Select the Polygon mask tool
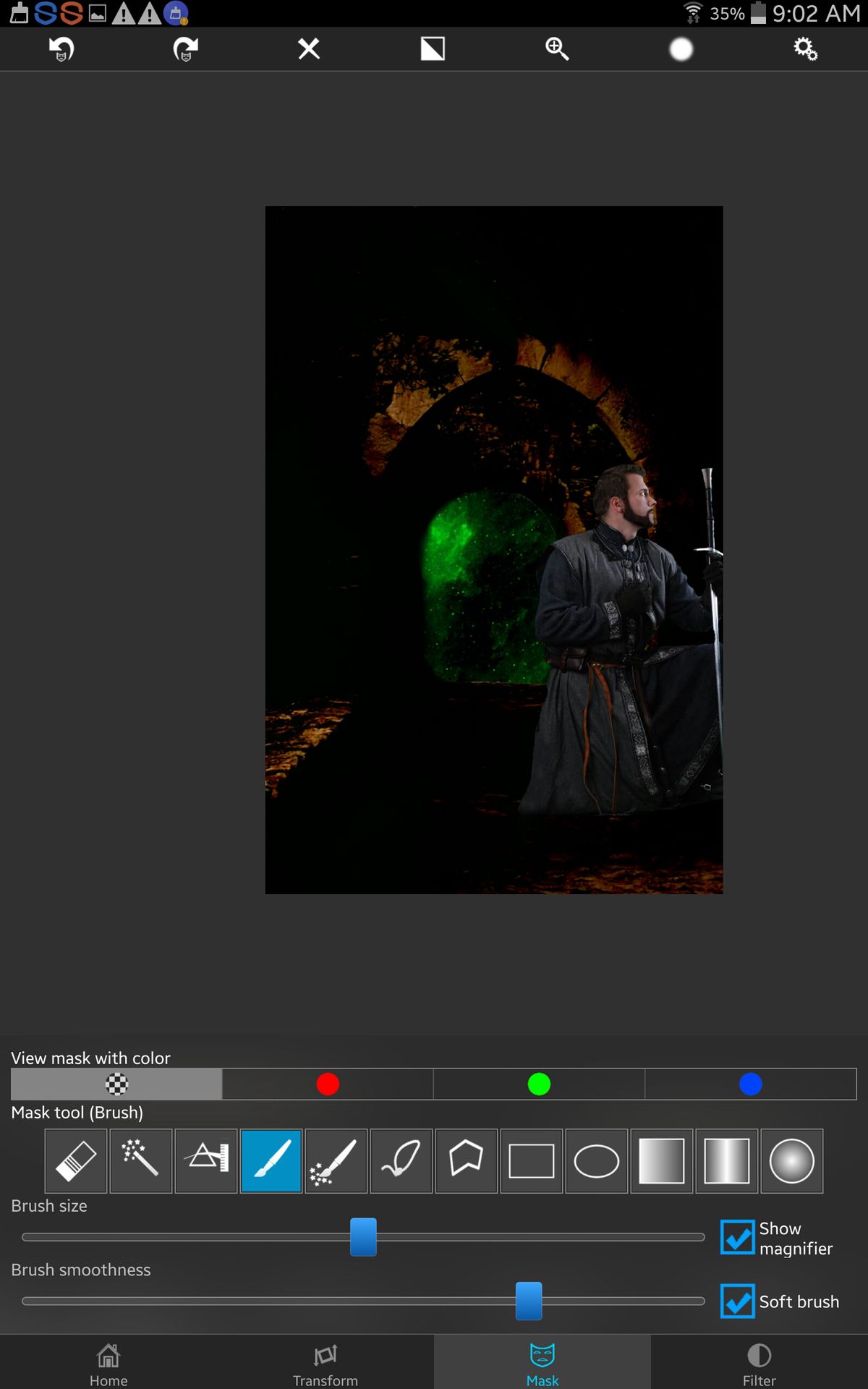This screenshot has height=1389, width=868. [467, 1161]
